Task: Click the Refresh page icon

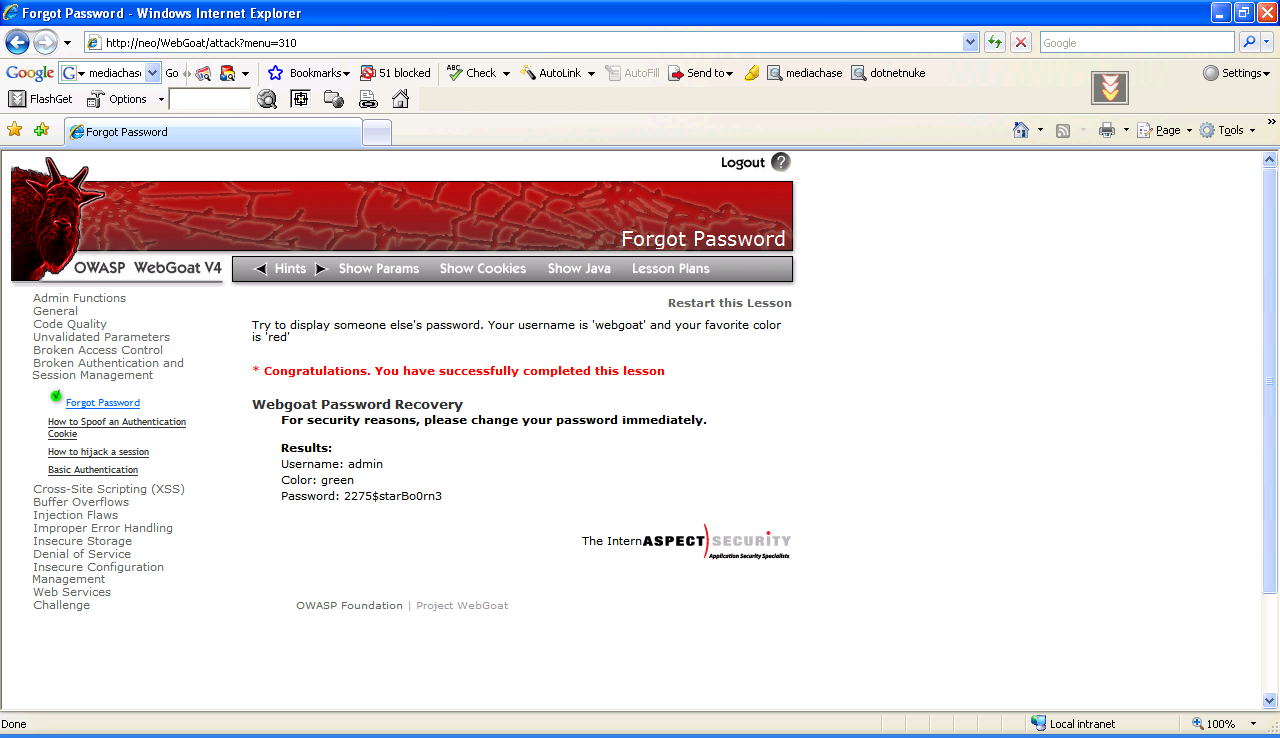Action: click(995, 43)
